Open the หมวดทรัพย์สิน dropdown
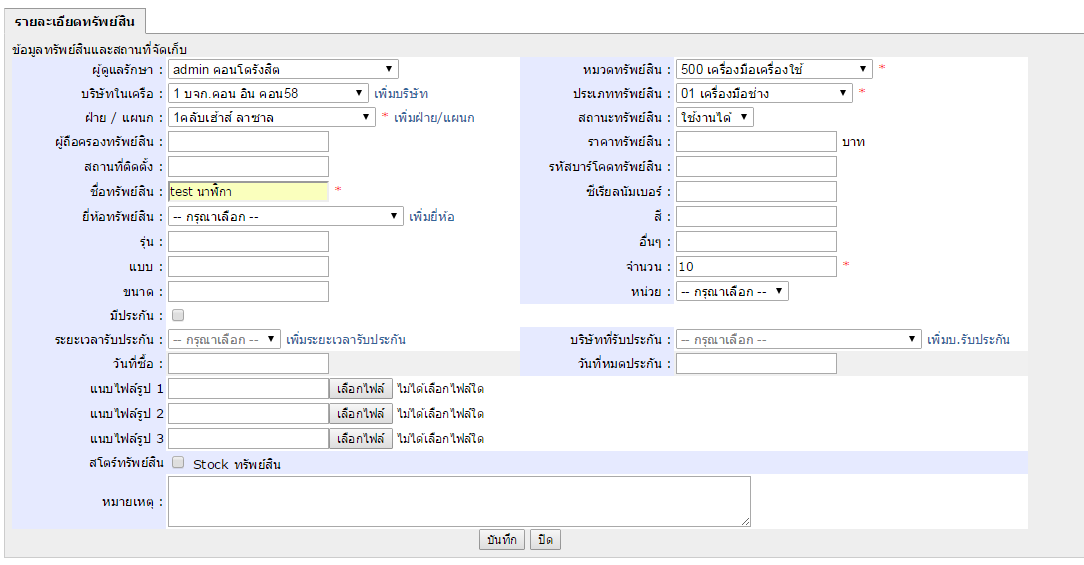1084x565 pixels. pyautogui.click(x=774, y=69)
